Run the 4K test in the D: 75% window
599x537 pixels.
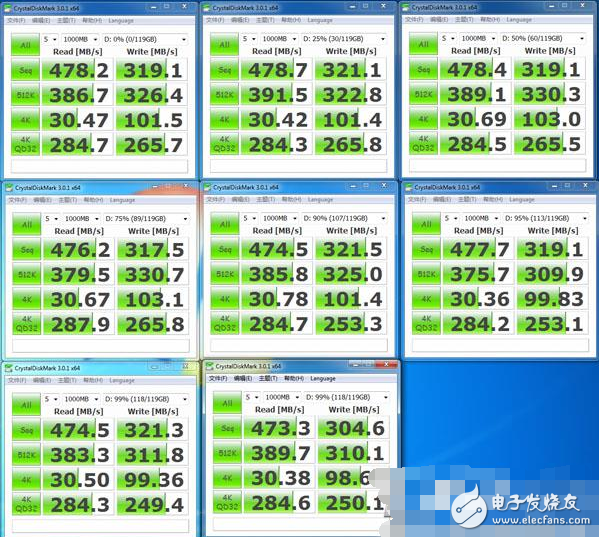(x=27, y=299)
